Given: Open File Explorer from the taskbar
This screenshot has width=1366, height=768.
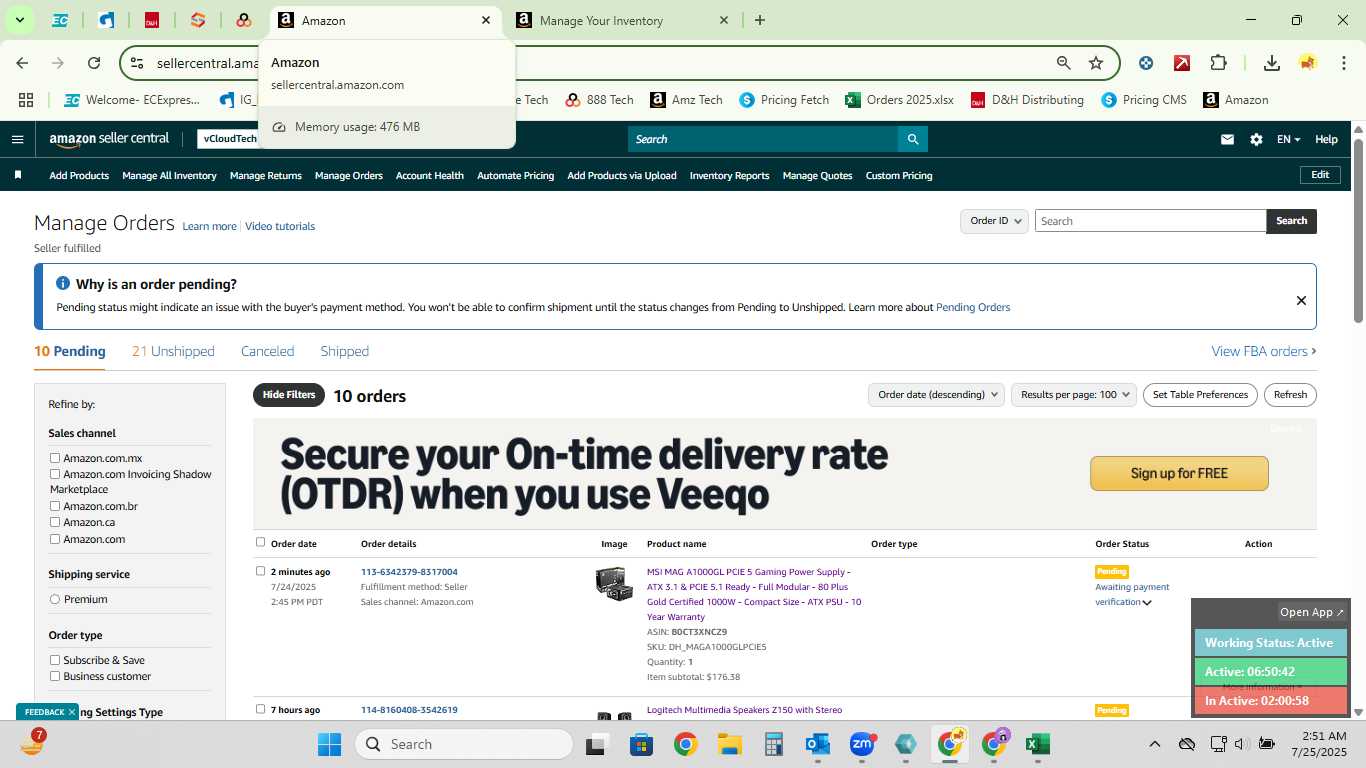Looking at the screenshot, I should [729, 744].
